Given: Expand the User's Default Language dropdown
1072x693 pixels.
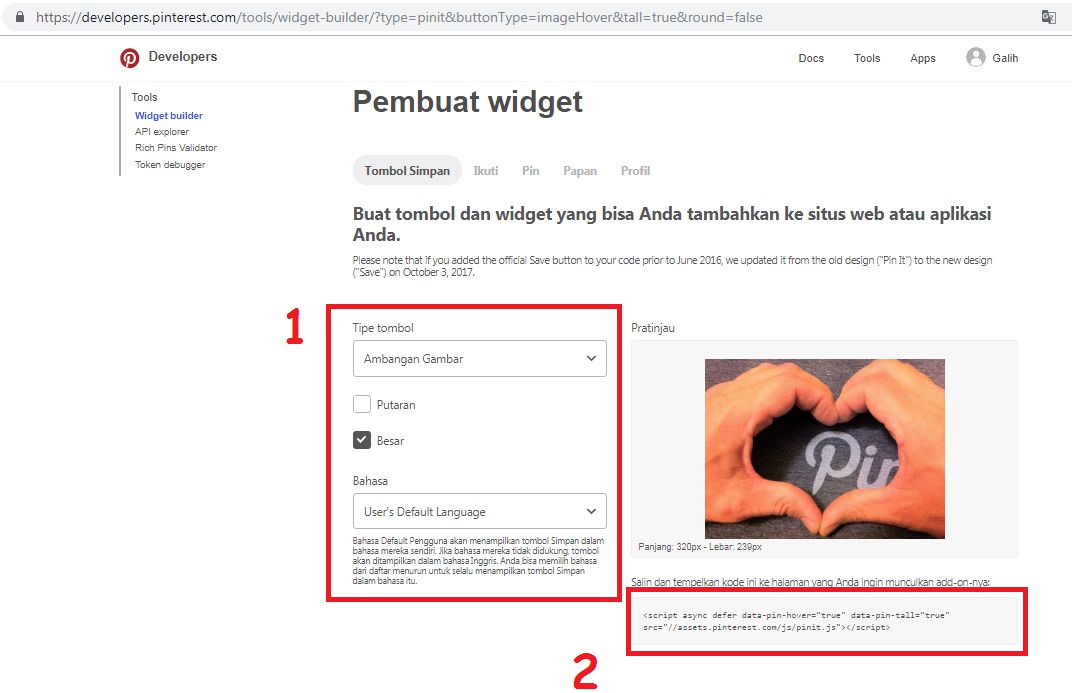Looking at the screenshot, I should (479, 511).
